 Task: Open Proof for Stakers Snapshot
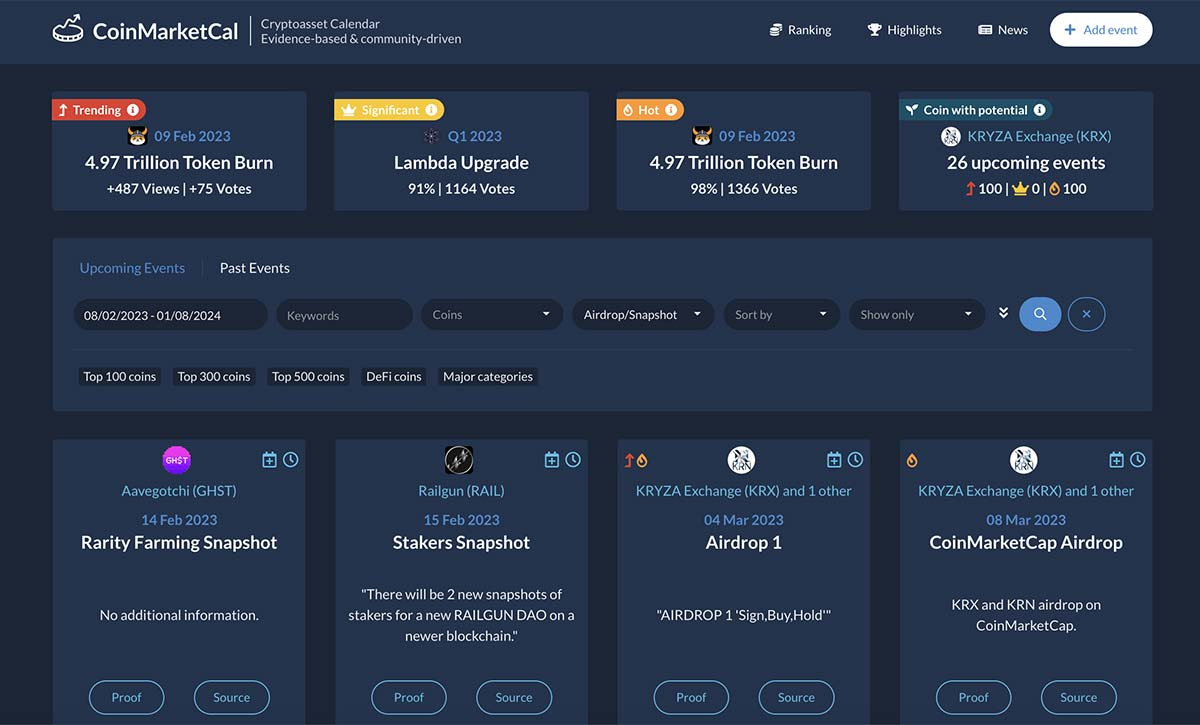(x=409, y=697)
